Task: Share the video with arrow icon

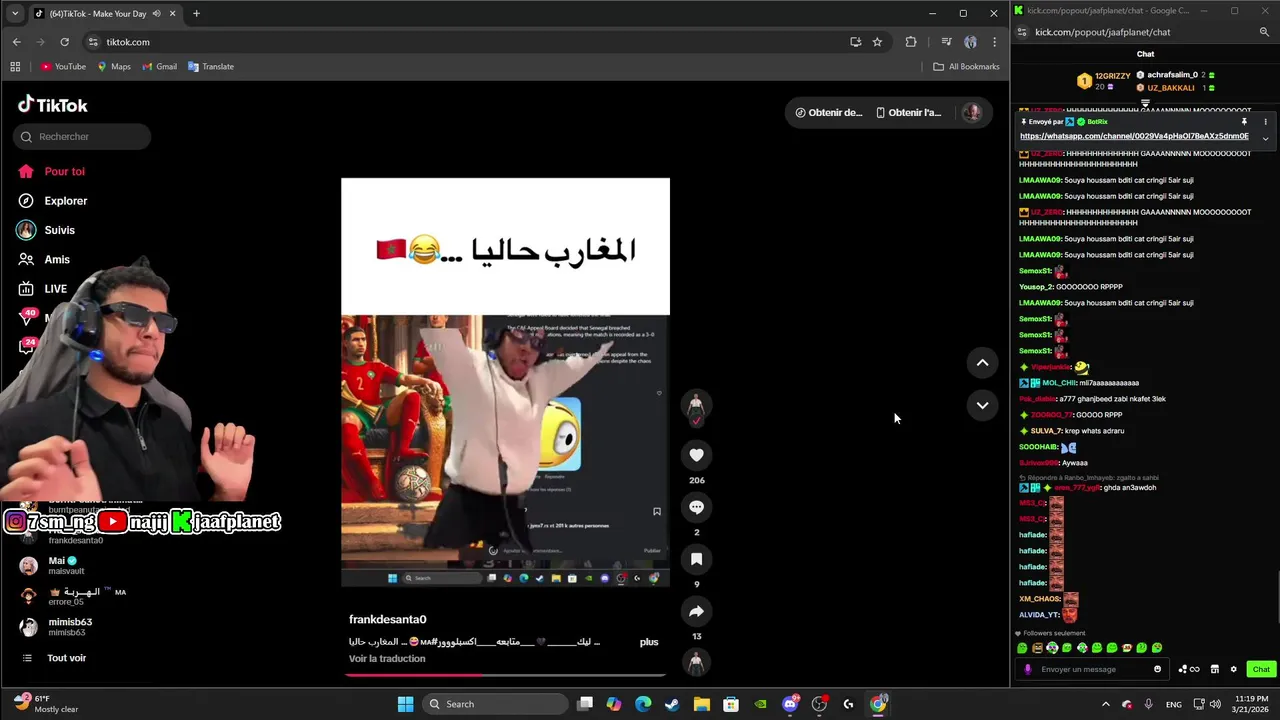Action: (697, 611)
